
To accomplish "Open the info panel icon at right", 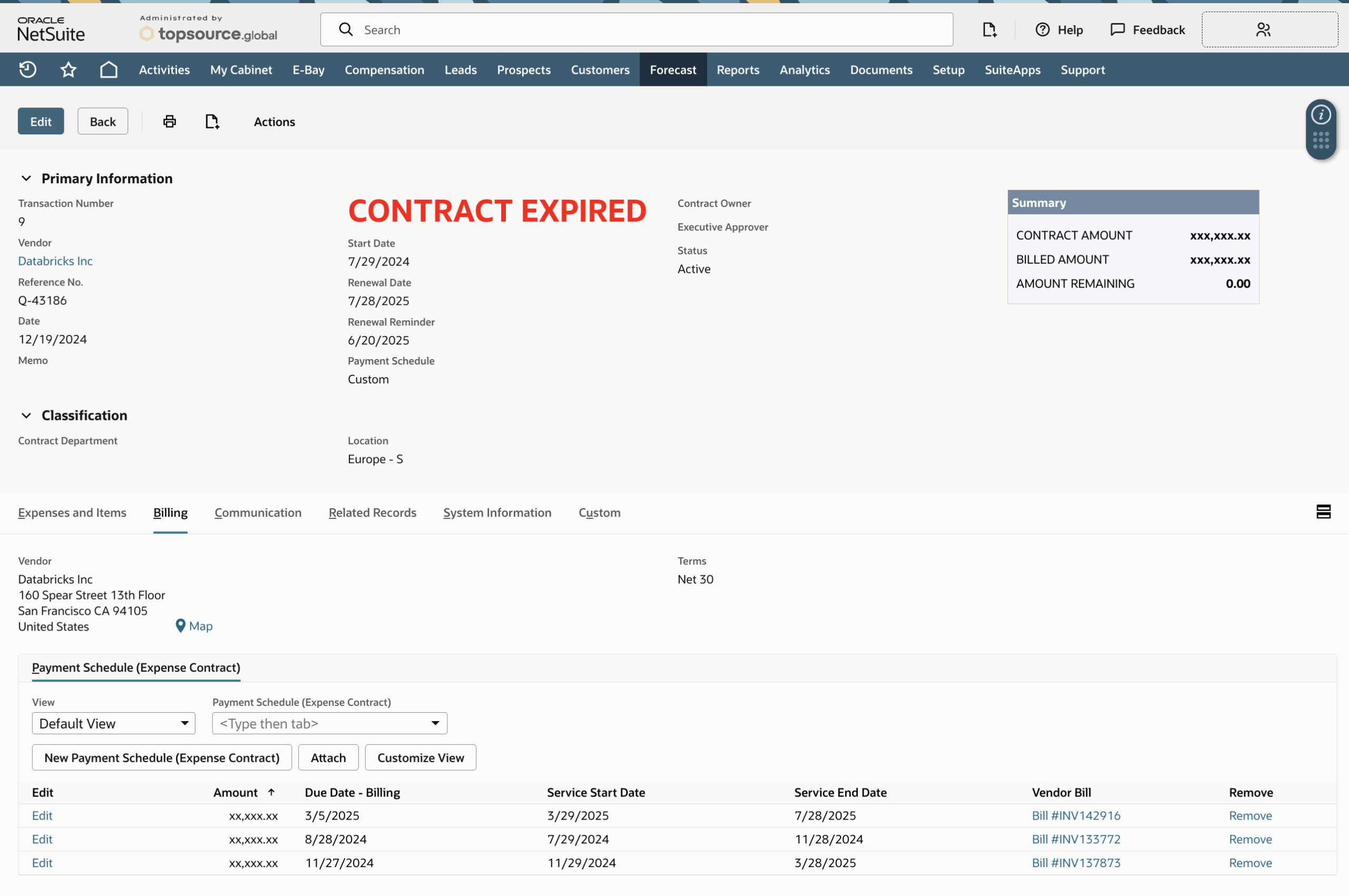I will point(1321,115).
